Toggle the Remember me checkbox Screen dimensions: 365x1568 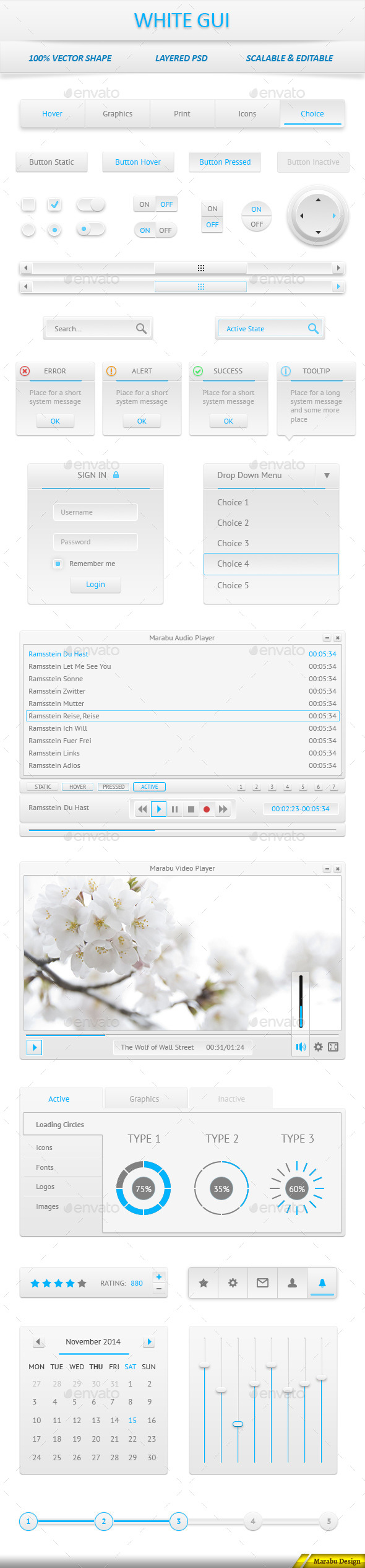[x=58, y=564]
